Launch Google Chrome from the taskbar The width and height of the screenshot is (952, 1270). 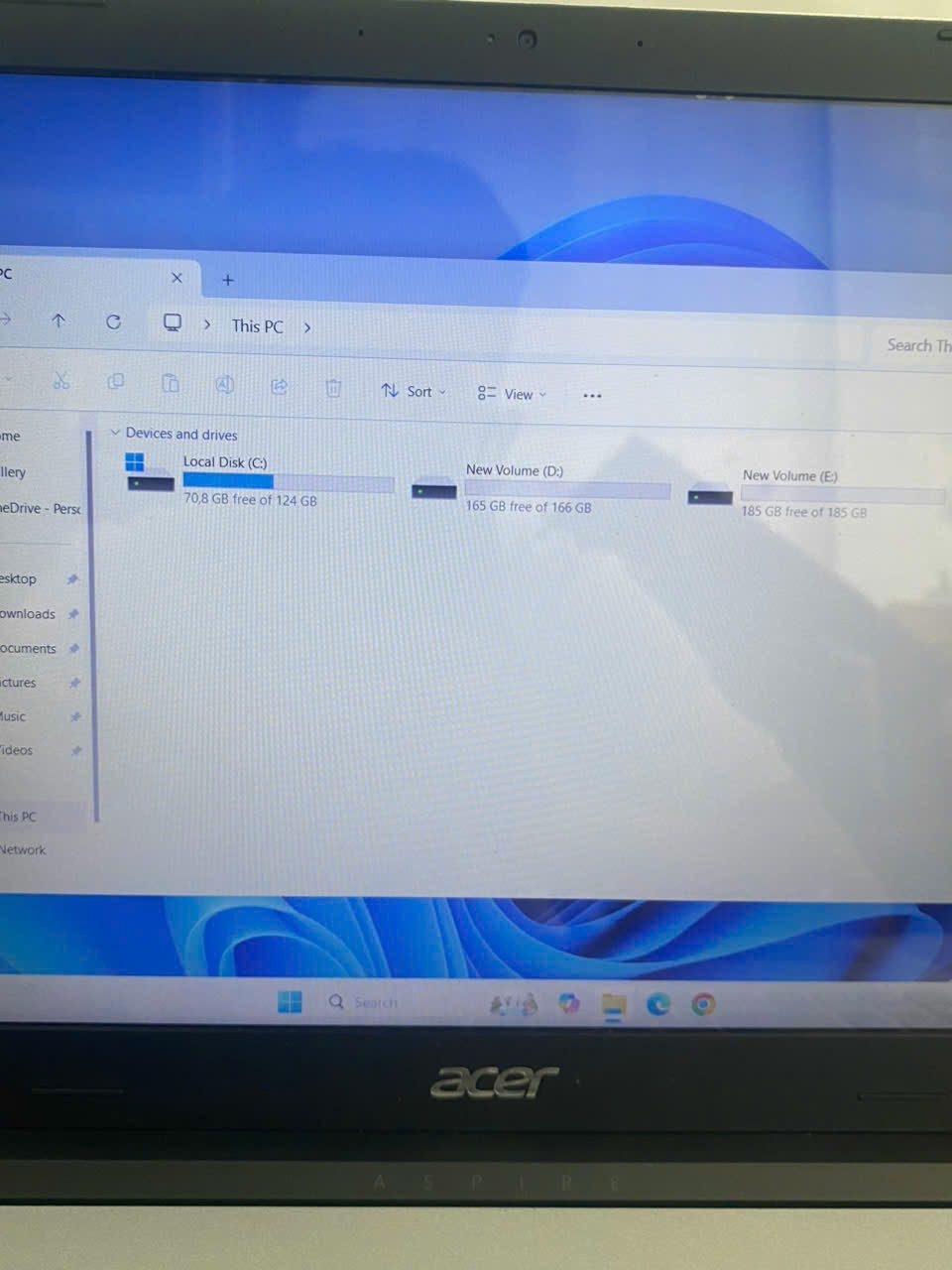pyautogui.click(x=703, y=1005)
